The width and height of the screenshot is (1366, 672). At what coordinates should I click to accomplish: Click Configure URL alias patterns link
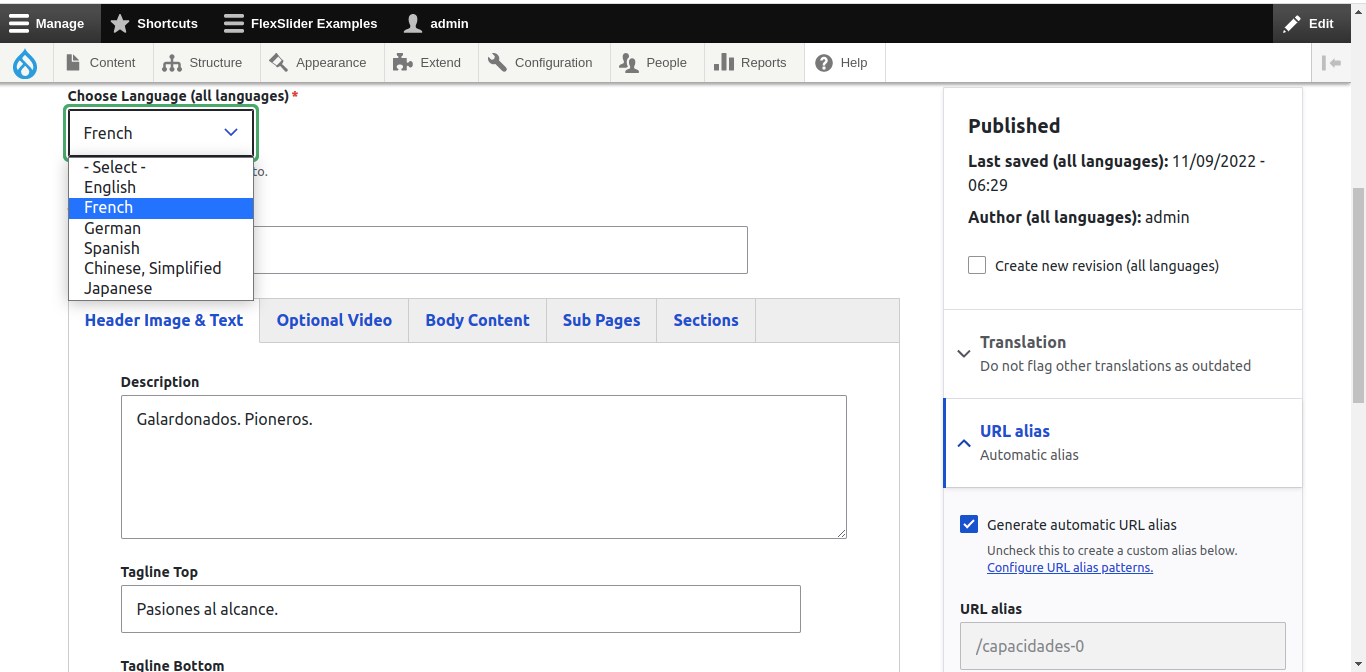pyautogui.click(x=1069, y=568)
